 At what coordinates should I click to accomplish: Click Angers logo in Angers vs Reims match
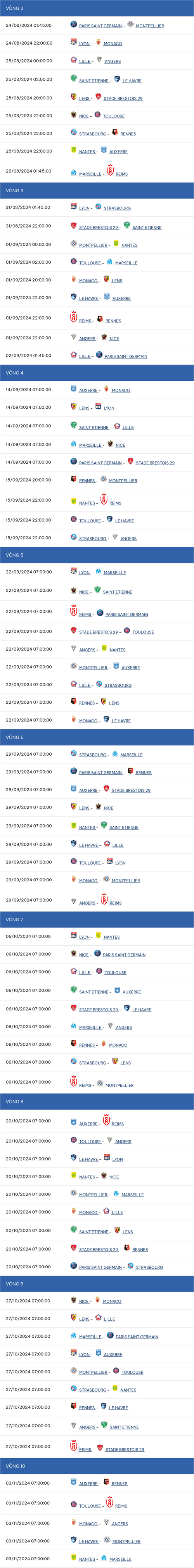pos(73,901)
